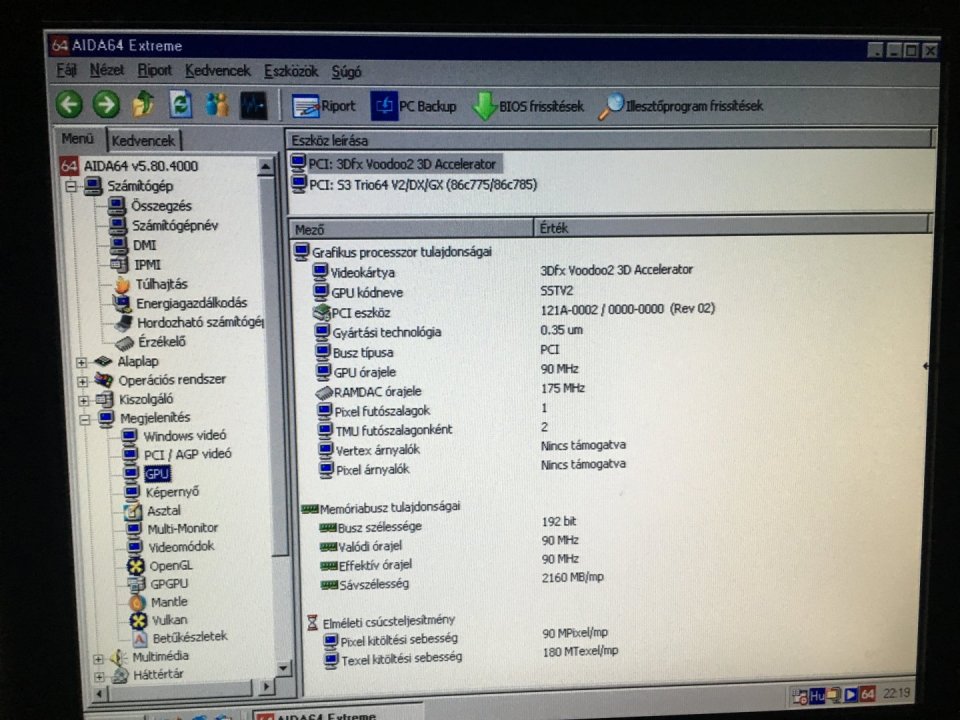
Task: Collapse the Megjelenítés tree node
Action: point(84,419)
